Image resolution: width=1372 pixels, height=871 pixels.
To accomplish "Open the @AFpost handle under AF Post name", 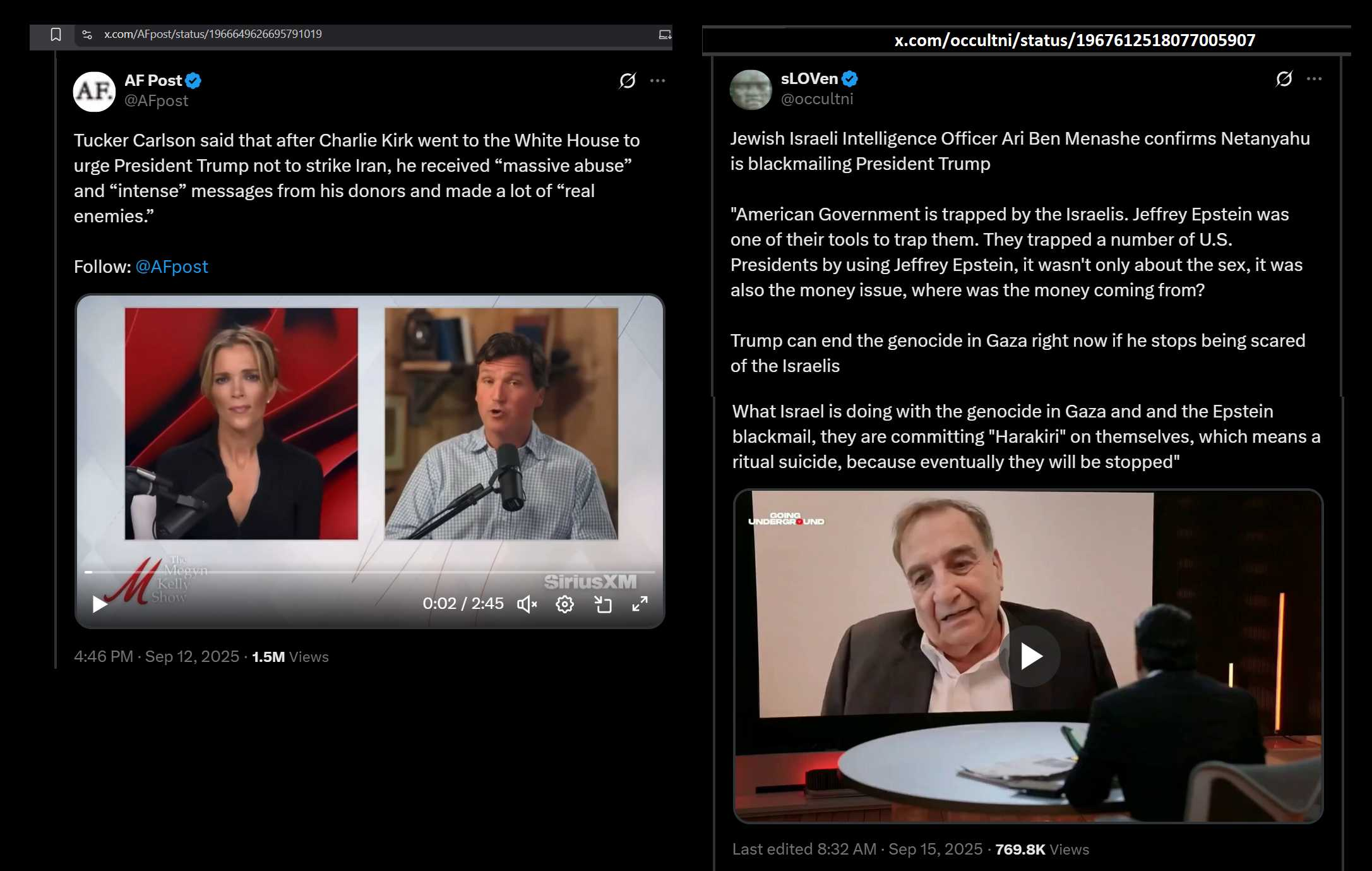I will pyautogui.click(x=156, y=100).
